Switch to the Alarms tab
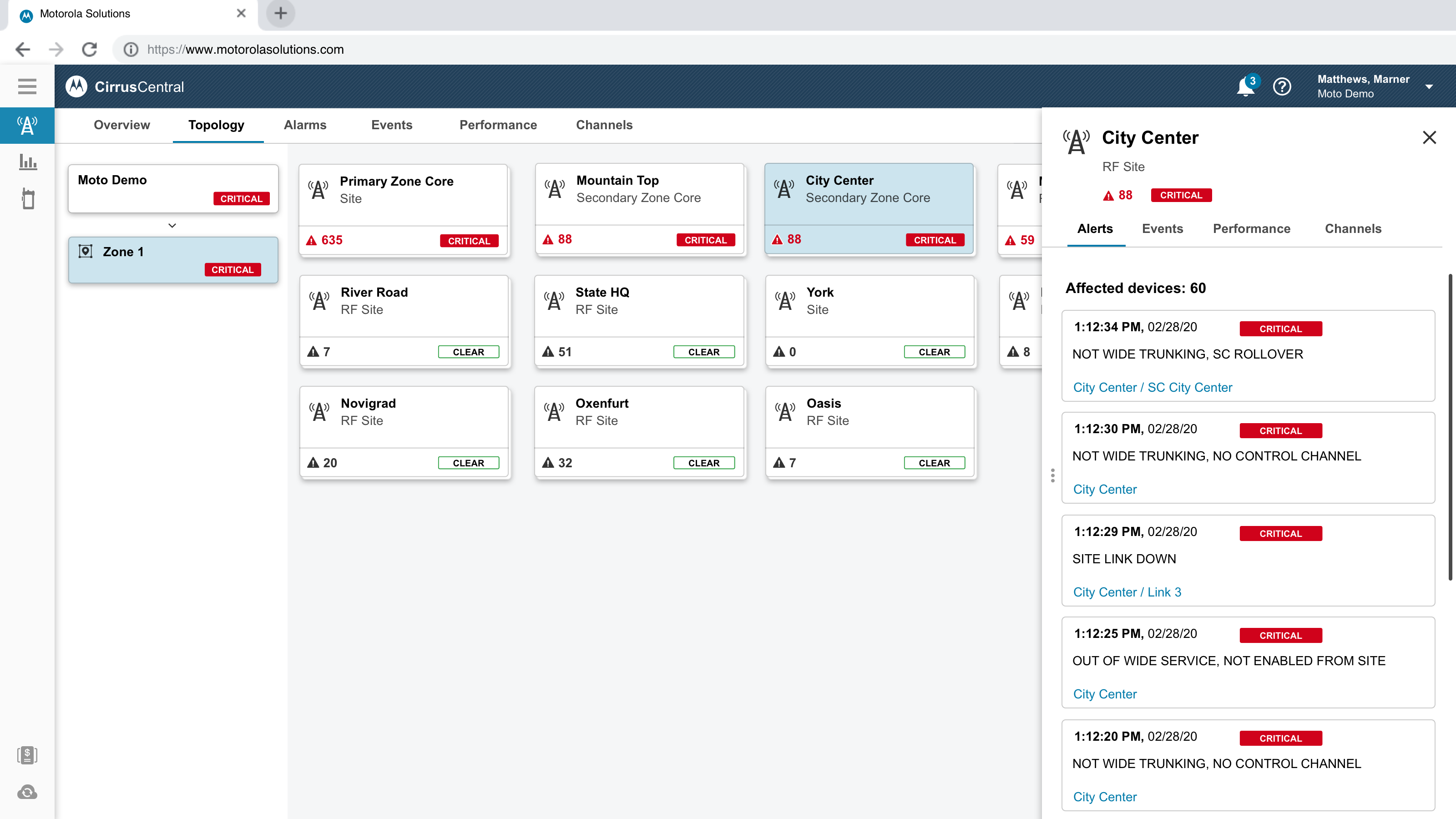Image resolution: width=1456 pixels, height=819 pixels. [x=305, y=125]
